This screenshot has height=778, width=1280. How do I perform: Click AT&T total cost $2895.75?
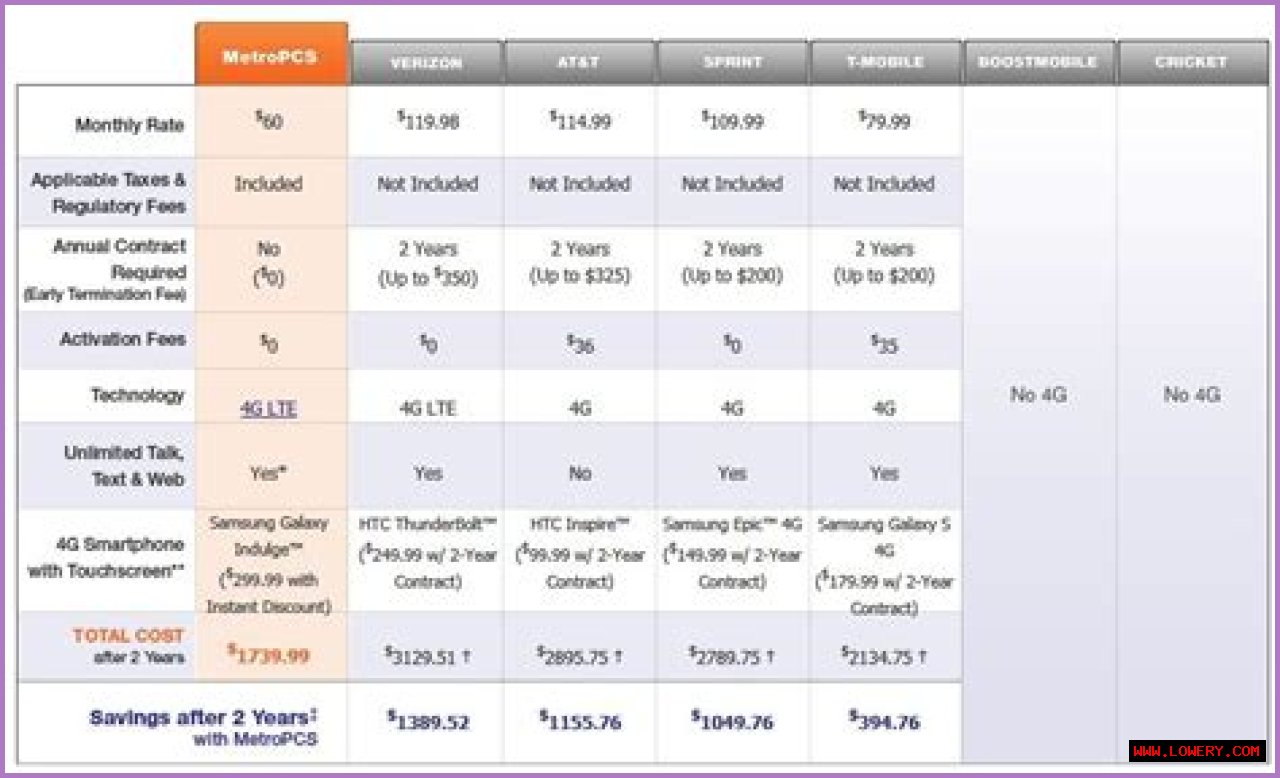pos(580,655)
